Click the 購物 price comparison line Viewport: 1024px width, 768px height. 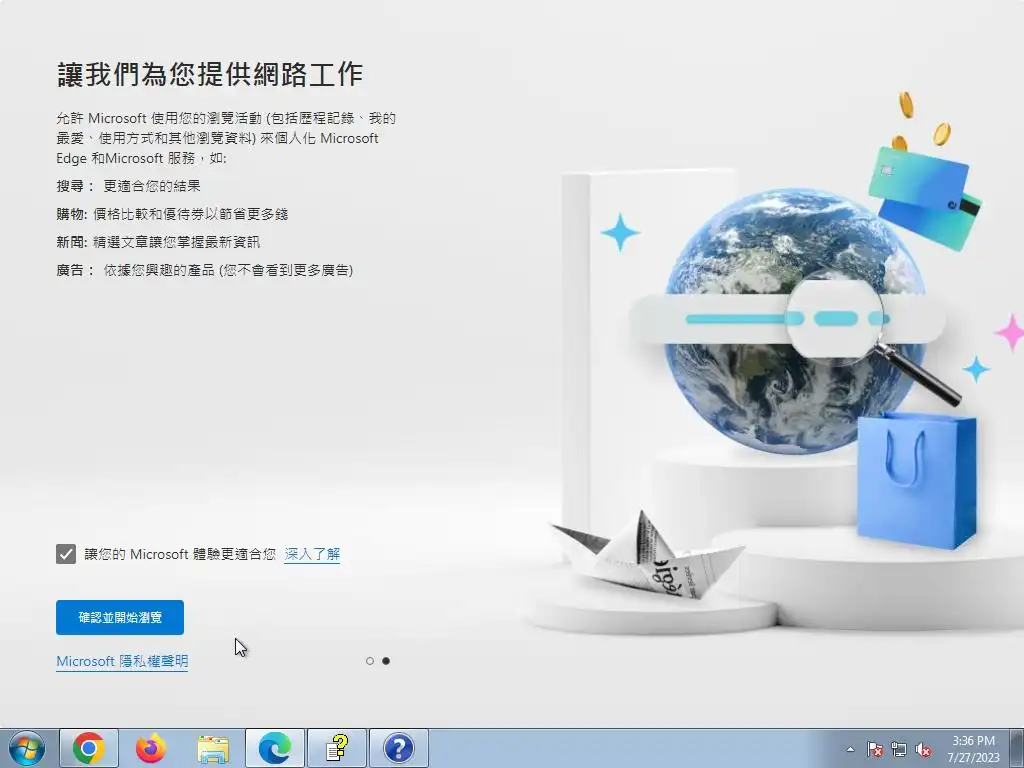coord(172,214)
